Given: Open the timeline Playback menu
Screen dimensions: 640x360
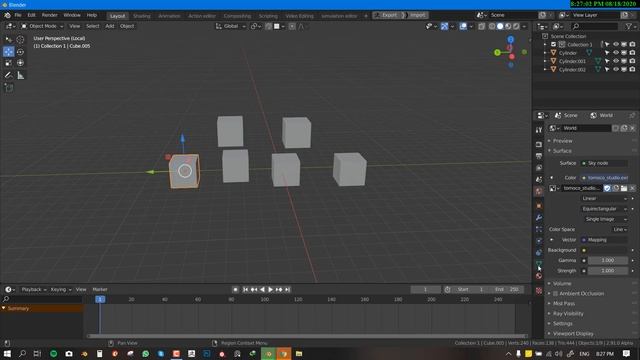Looking at the screenshot, I should click(34, 289).
